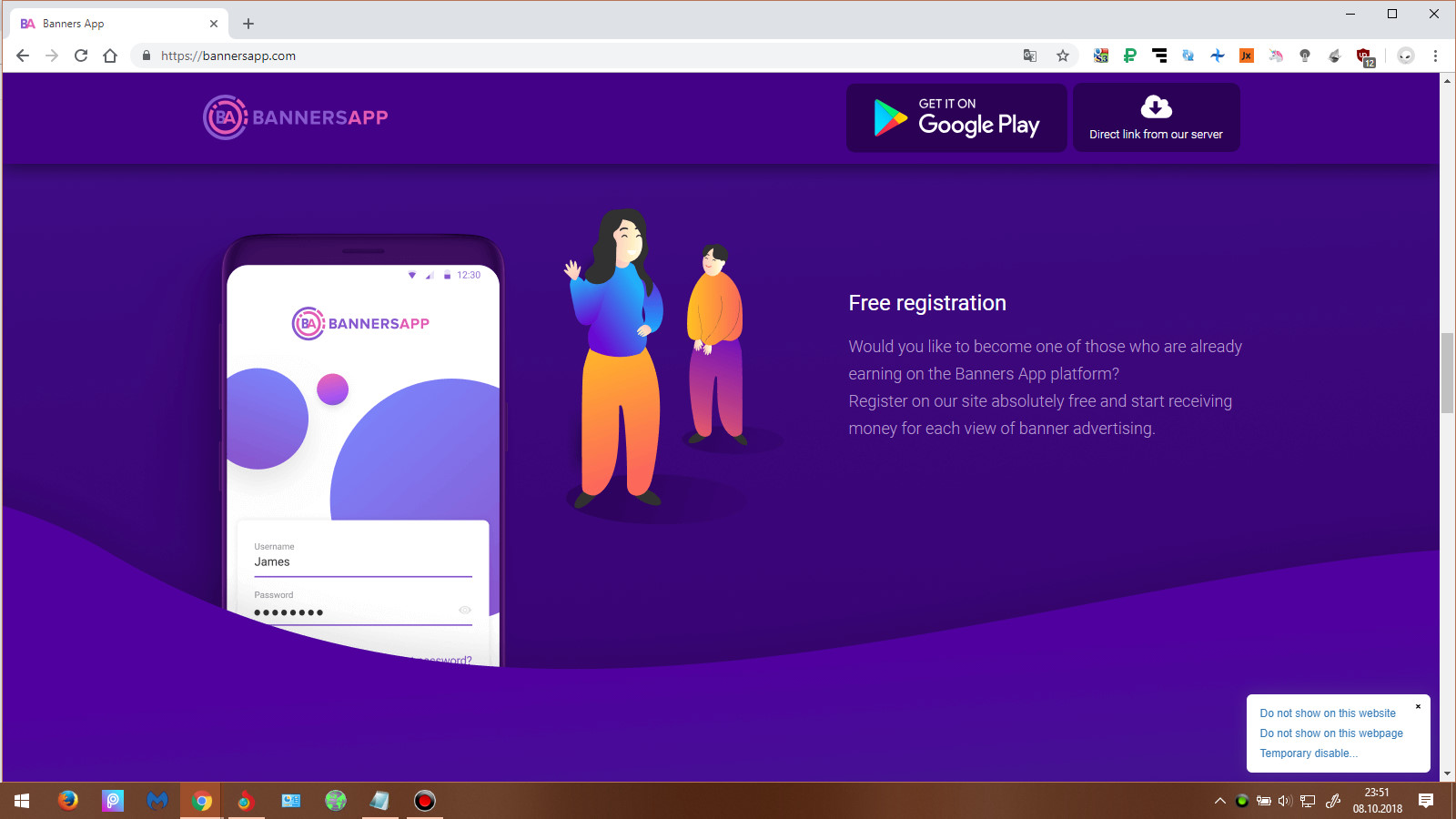
Task: Open the green ruble sign extension
Action: (x=1130, y=56)
